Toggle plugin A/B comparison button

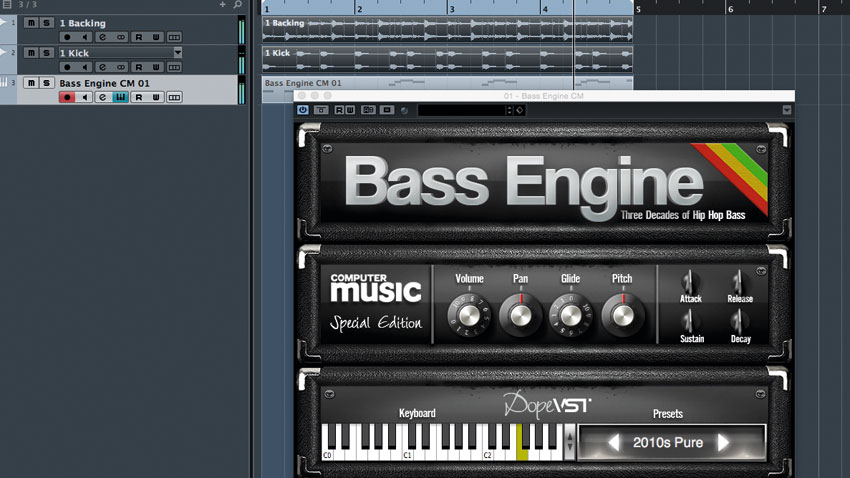coord(368,110)
